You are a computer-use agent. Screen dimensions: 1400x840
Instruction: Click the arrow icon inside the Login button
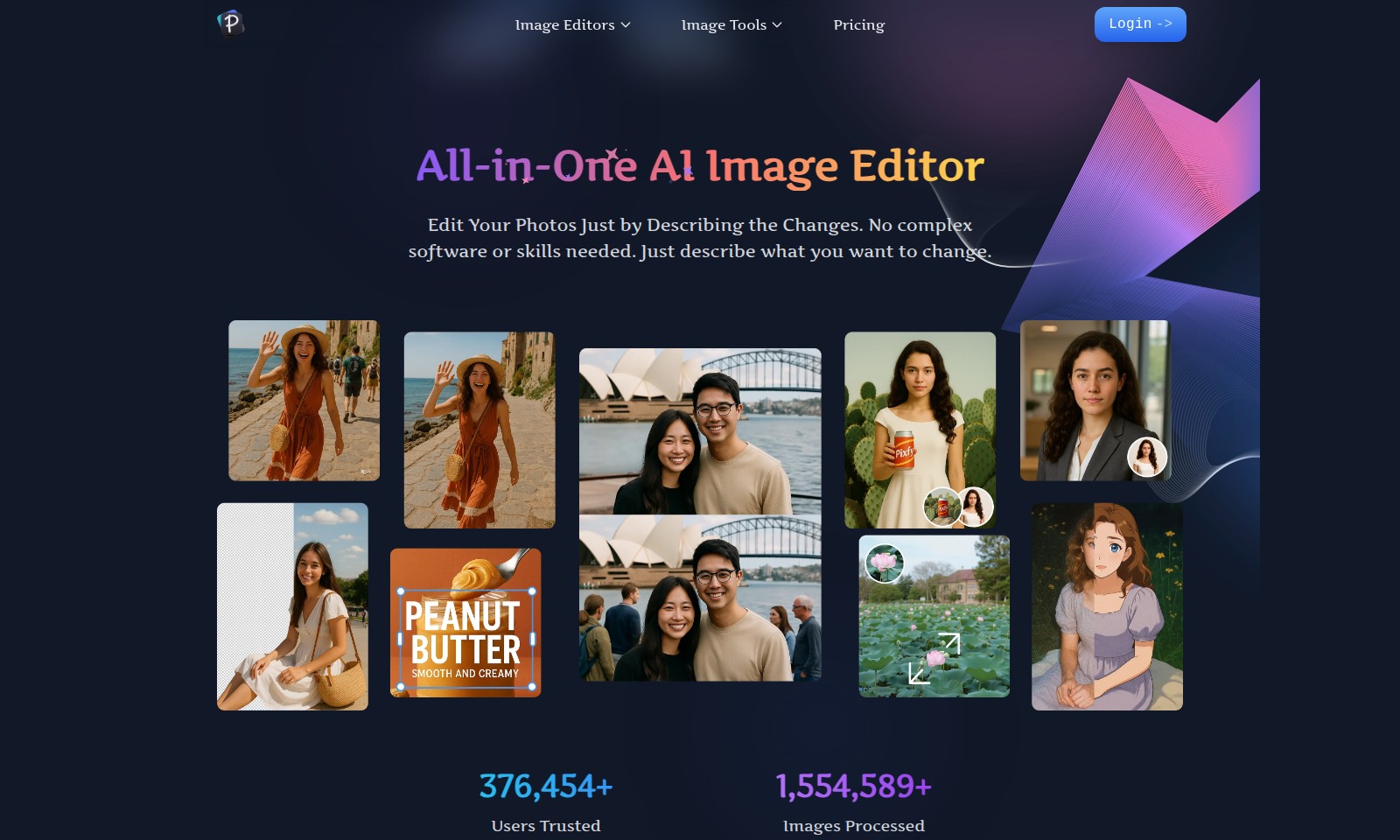1164,24
